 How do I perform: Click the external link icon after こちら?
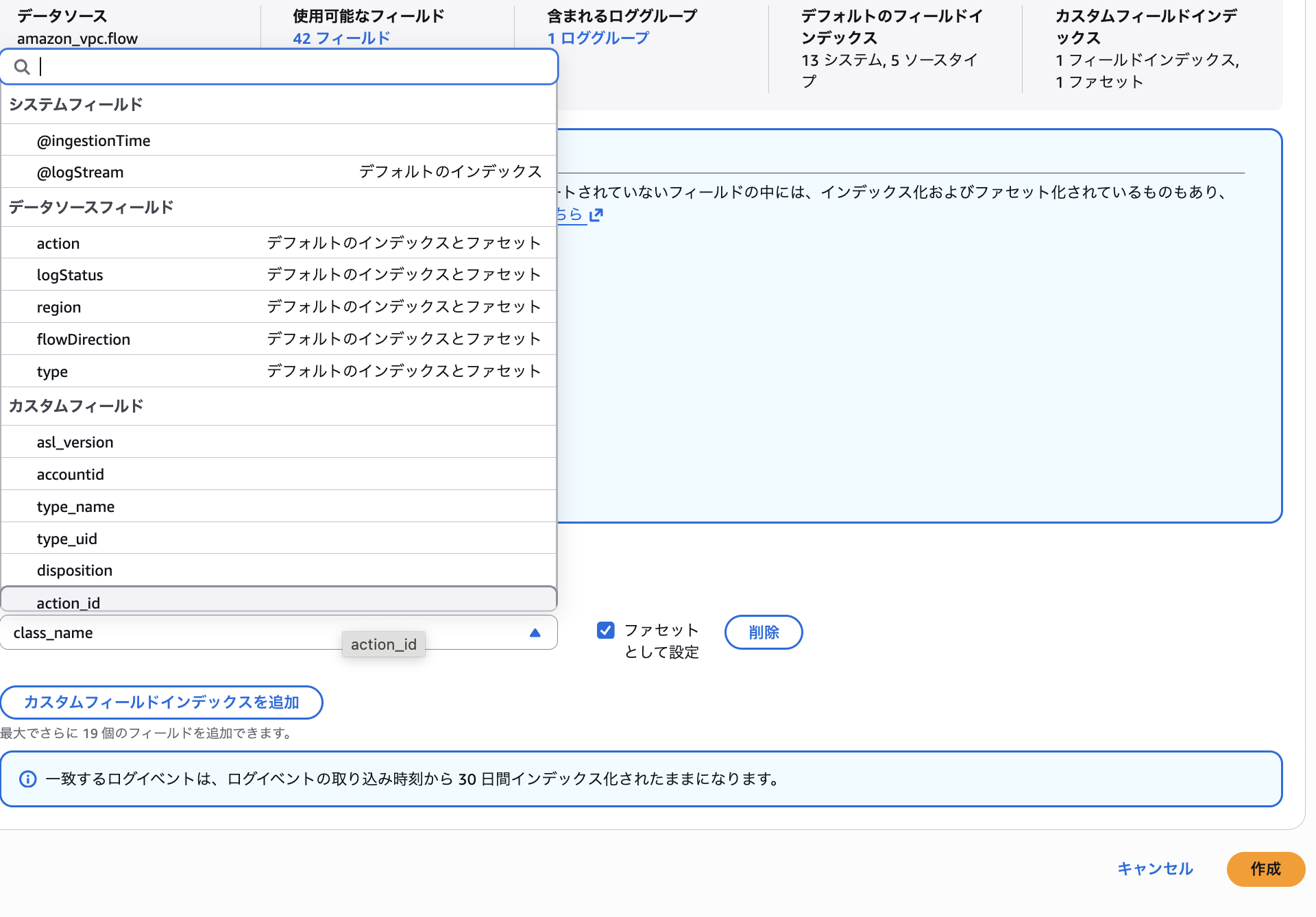tap(596, 215)
